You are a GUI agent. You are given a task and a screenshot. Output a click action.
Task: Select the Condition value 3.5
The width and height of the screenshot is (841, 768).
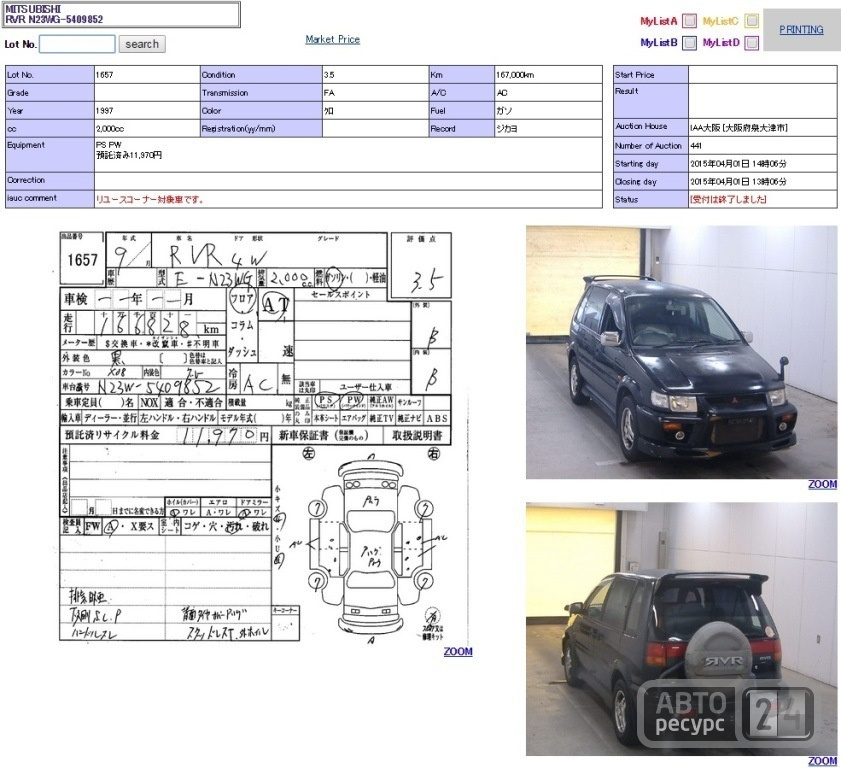(x=329, y=75)
